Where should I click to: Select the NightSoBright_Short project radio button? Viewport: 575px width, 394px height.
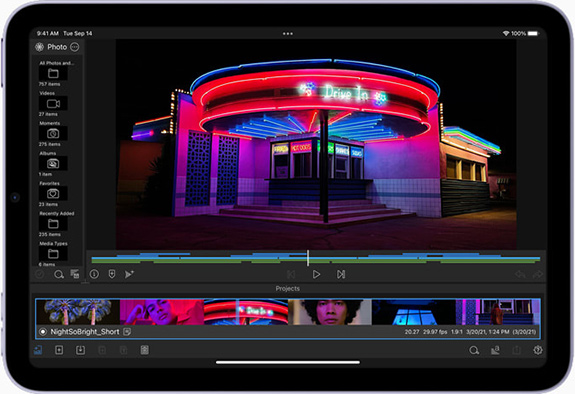point(43,332)
